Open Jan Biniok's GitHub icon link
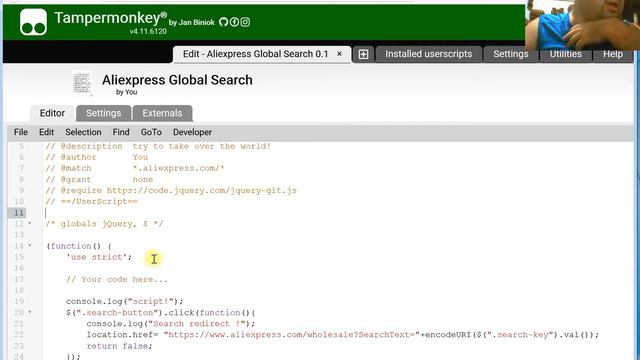Image resolution: width=640 pixels, height=360 pixels. click(223, 22)
